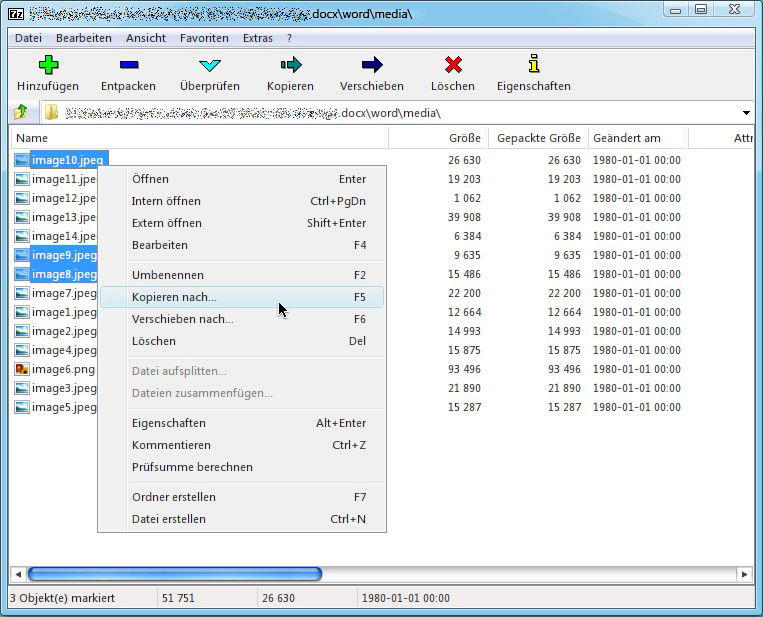This screenshot has height=617, width=763.
Task: Click file icon of image3.jpeg
Action: pos(21,388)
